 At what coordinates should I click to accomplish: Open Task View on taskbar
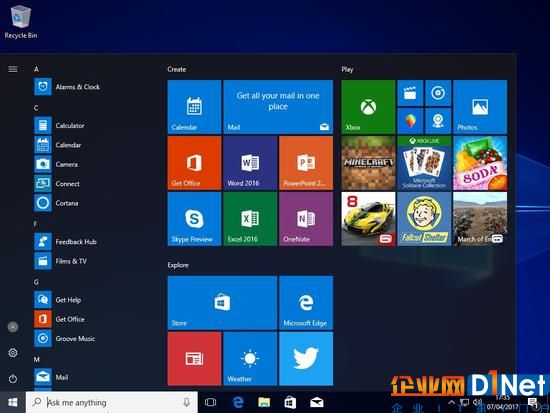(x=210, y=402)
